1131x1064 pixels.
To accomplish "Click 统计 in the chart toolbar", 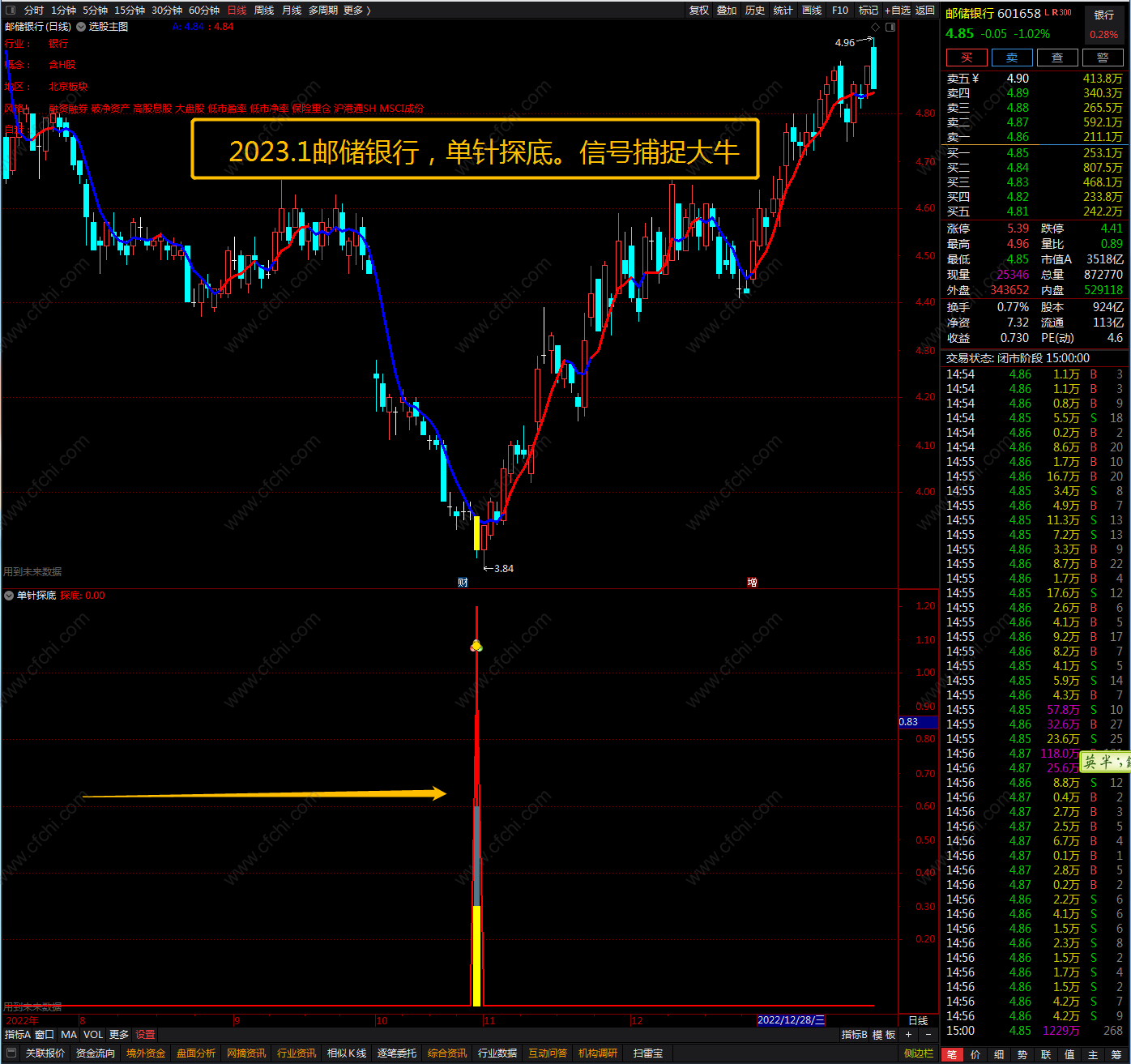I will (x=783, y=11).
